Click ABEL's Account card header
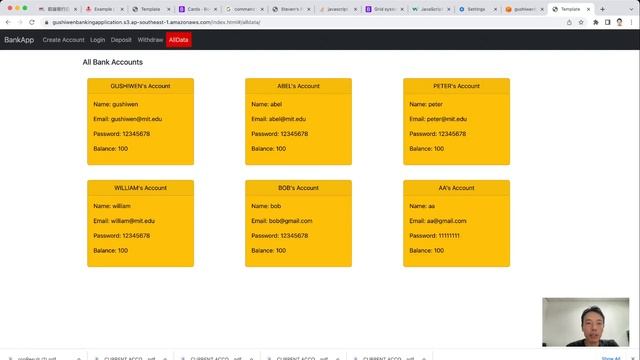Screen dimensions: 640x360 coord(298,86)
